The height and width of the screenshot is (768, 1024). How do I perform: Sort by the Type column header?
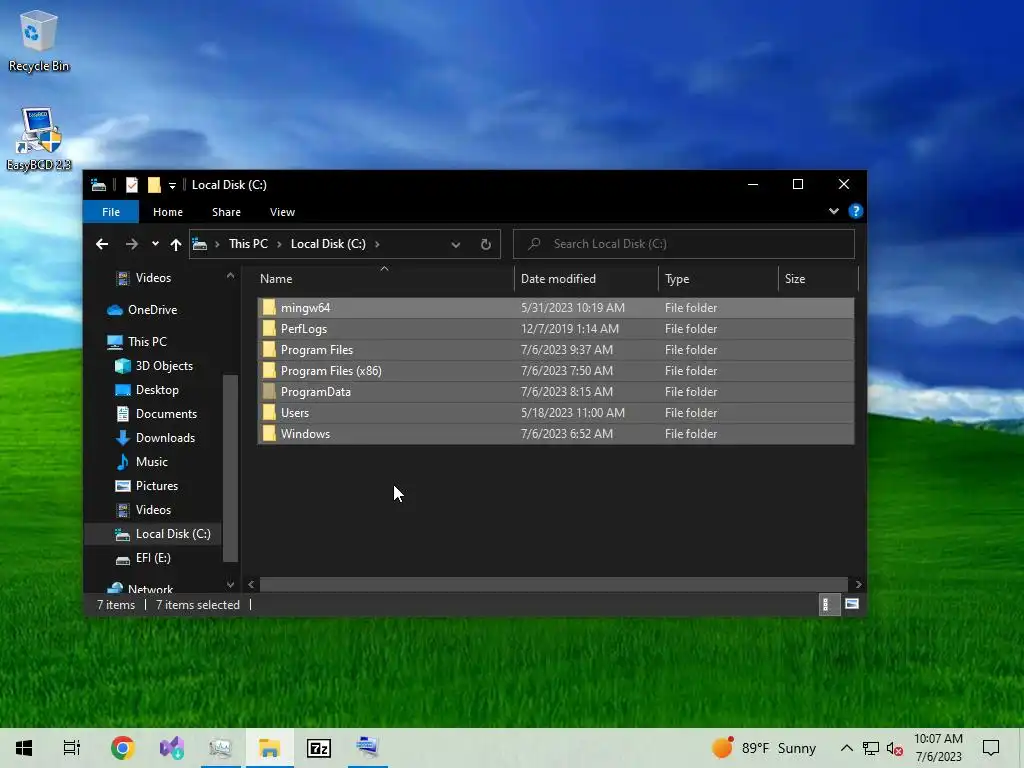point(718,279)
